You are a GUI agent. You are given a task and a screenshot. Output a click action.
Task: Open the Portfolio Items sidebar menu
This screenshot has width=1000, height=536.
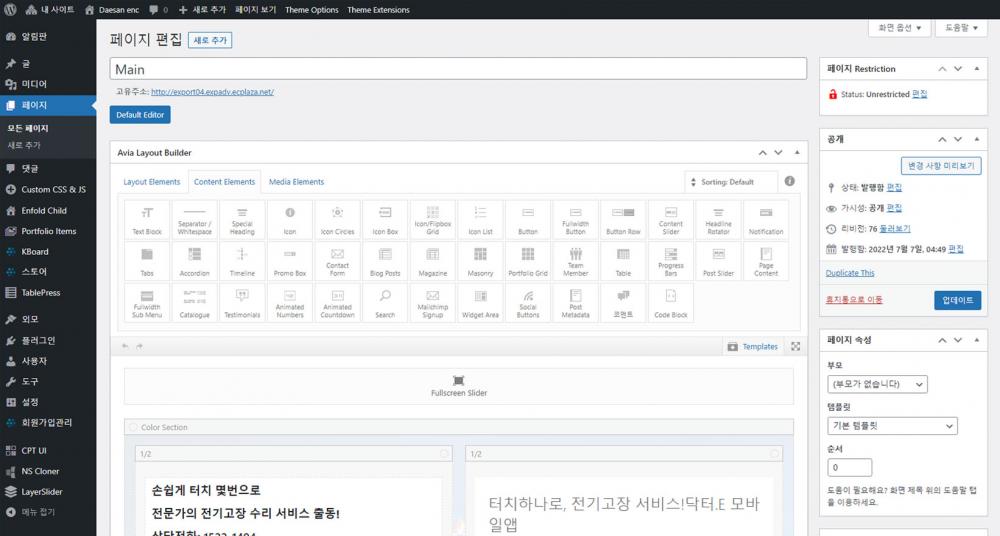[x=48, y=231]
